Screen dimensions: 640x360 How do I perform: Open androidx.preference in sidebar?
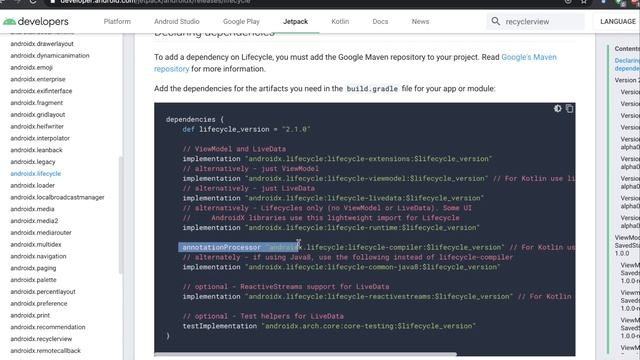[39, 304]
